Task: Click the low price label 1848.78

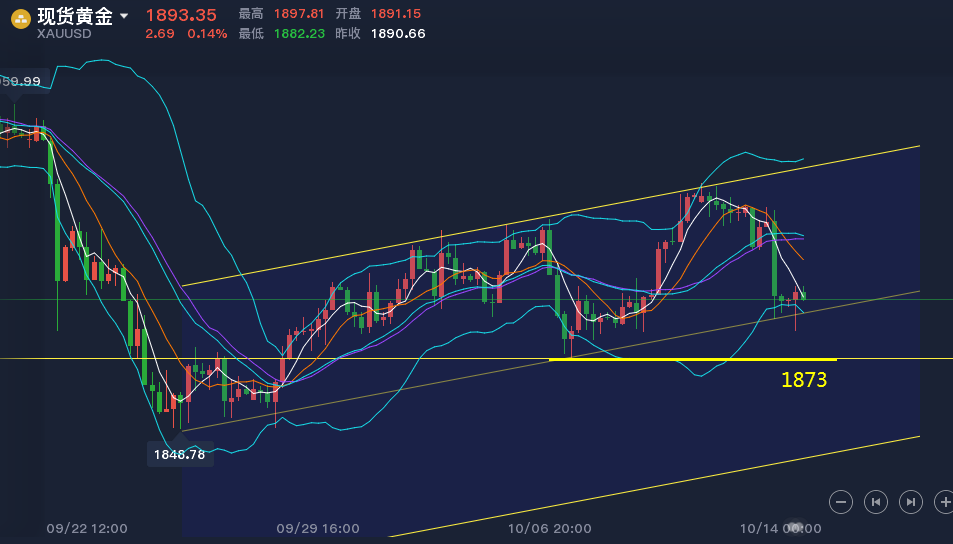Action: tap(180, 455)
